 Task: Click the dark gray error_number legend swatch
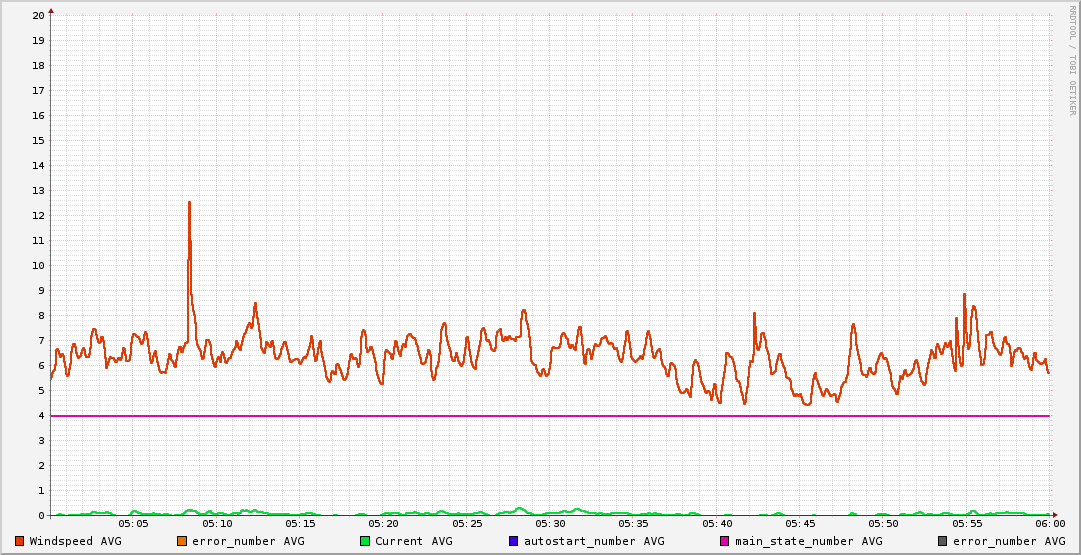(943, 541)
